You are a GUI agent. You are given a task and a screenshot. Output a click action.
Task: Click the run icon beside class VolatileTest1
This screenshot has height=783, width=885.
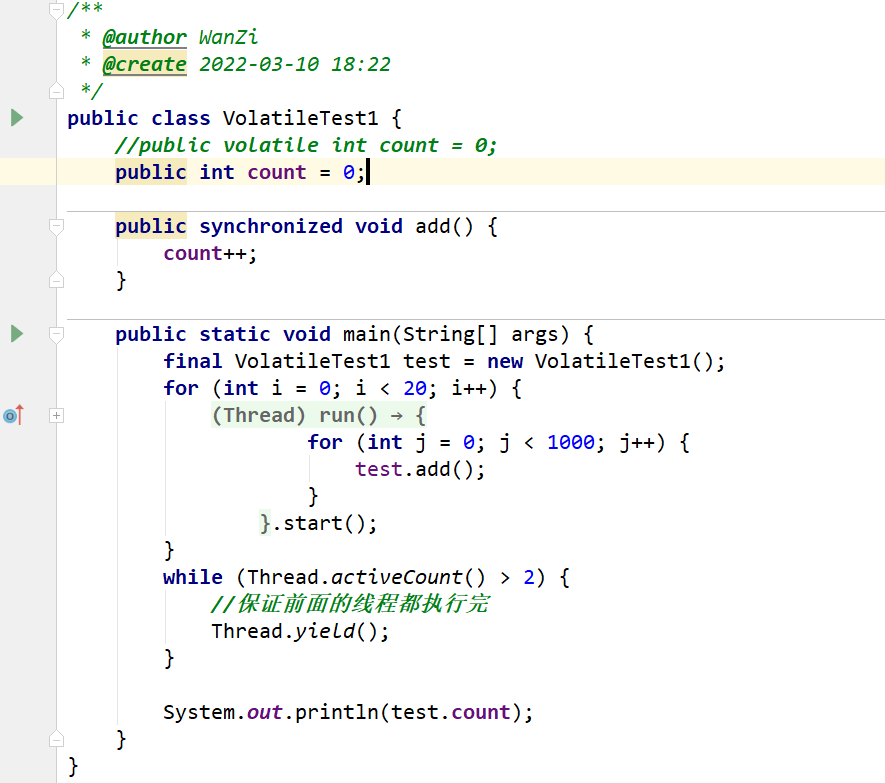coord(15,117)
